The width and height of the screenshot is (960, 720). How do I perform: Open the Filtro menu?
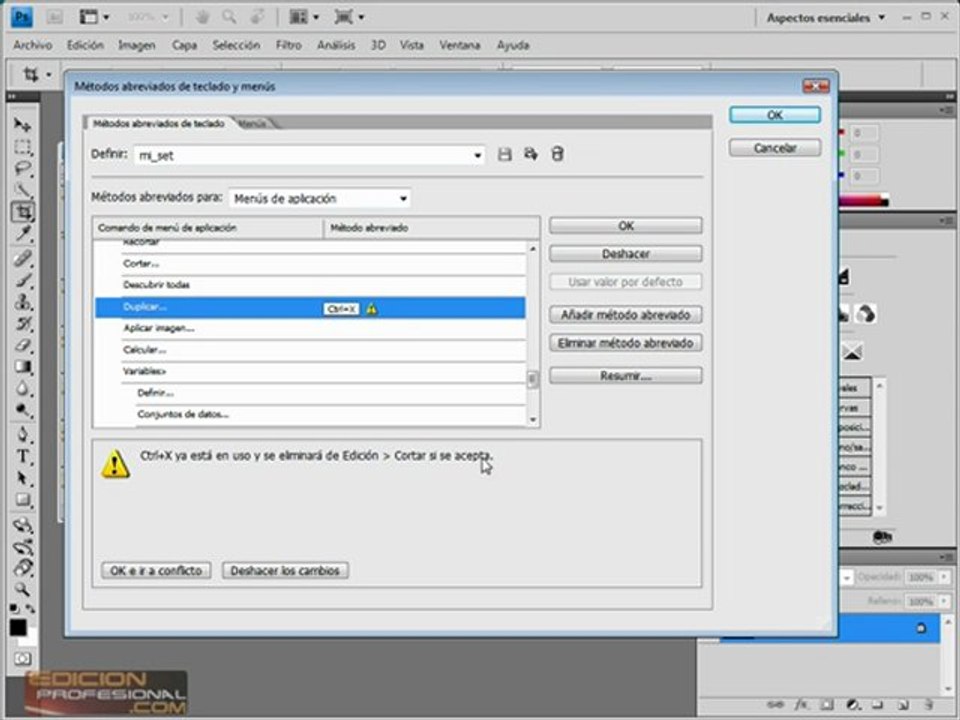pos(288,45)
